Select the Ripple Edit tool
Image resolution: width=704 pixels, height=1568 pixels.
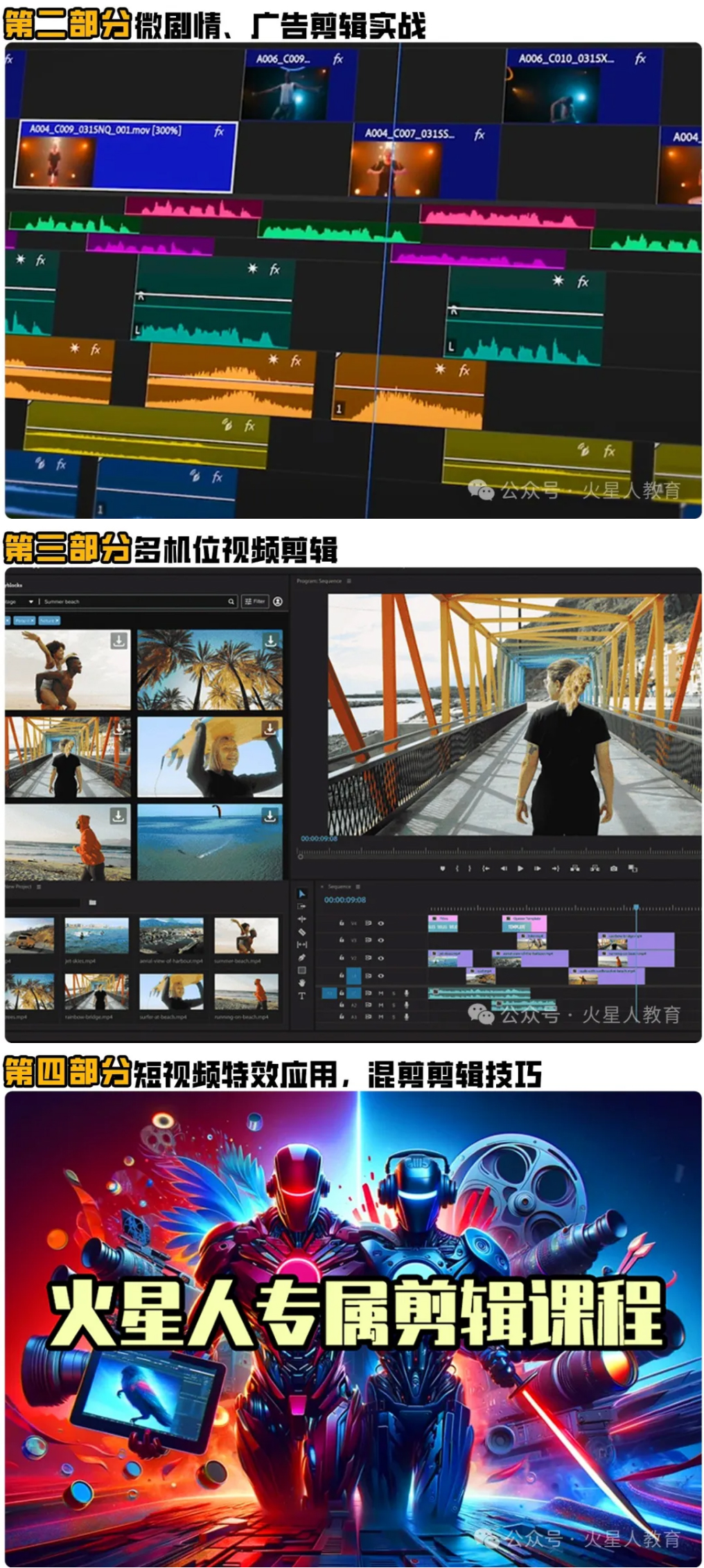[x=301, y=919]
